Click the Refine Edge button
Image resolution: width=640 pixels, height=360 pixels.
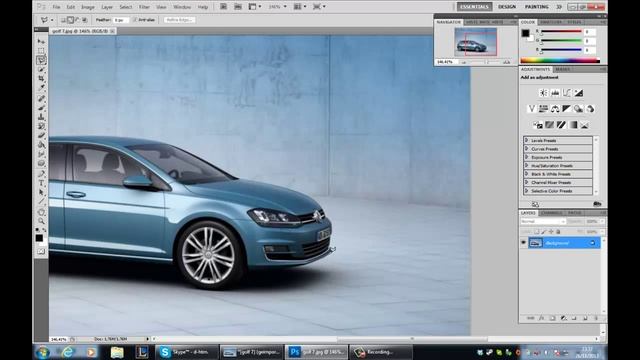click(x=179, y=20)
